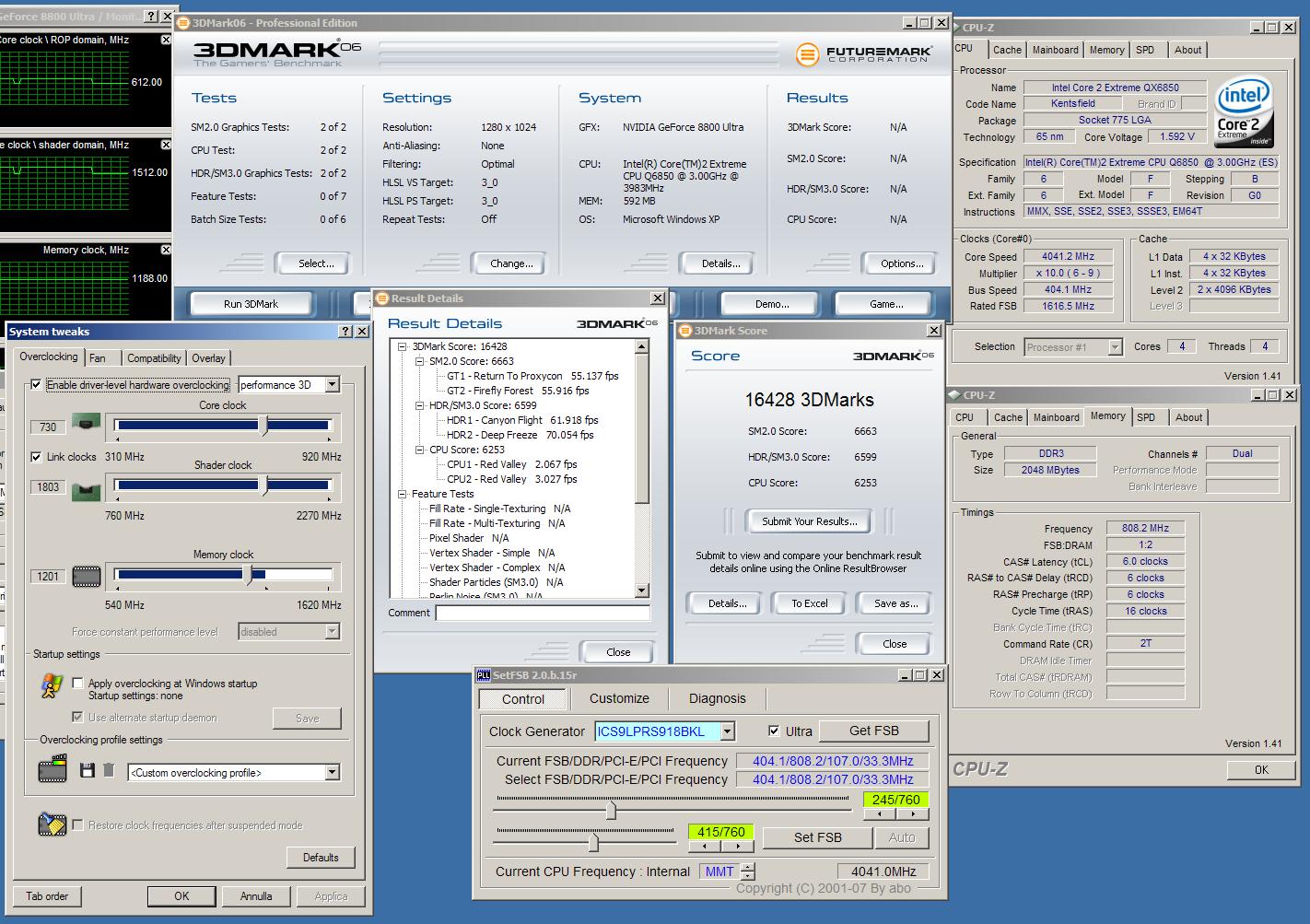Collapse the Feature Tests tree node
This screenshot has height=924, width=1310.
[x=403, y=494]
